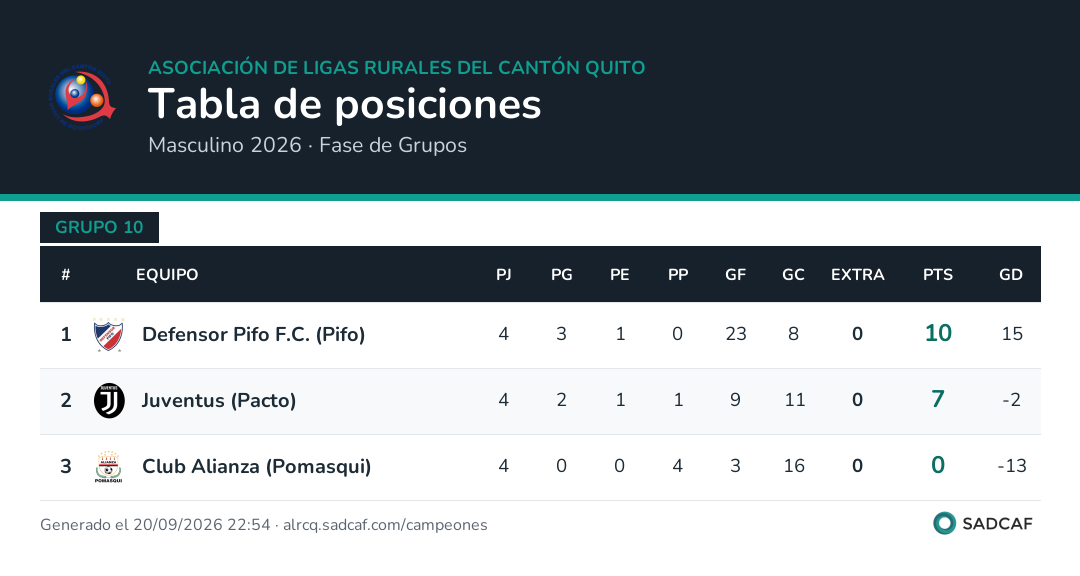1080x576 pixels.
Task: Click the PJ column header
Action: (503, 275)
